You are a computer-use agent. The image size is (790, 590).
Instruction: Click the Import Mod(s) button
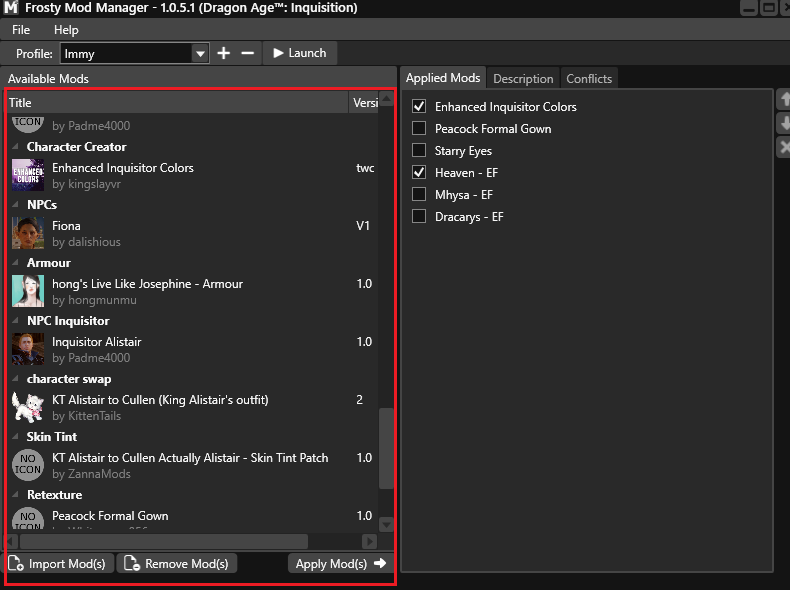(x=57, y=563)
